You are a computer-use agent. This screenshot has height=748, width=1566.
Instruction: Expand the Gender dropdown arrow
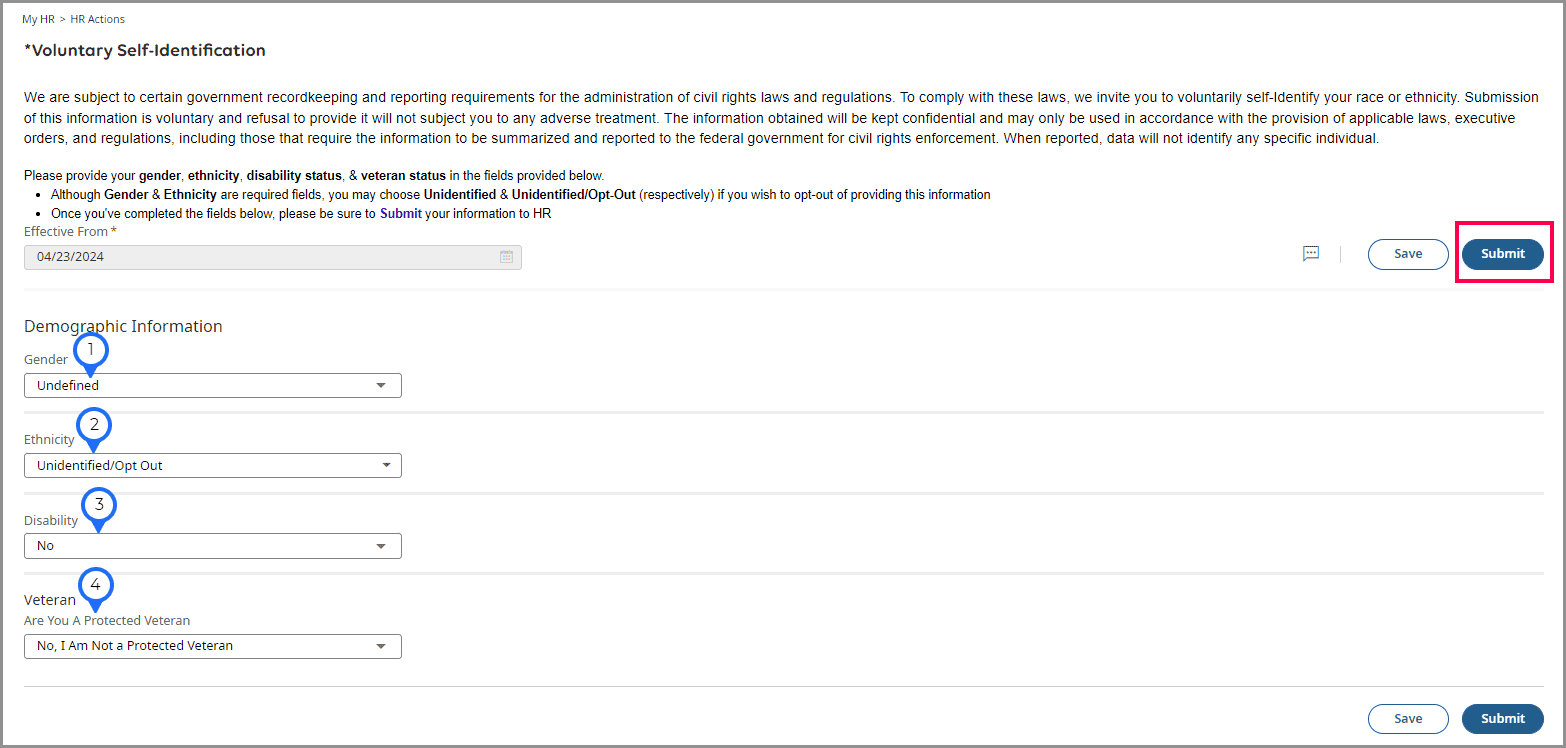coord(381,386)
